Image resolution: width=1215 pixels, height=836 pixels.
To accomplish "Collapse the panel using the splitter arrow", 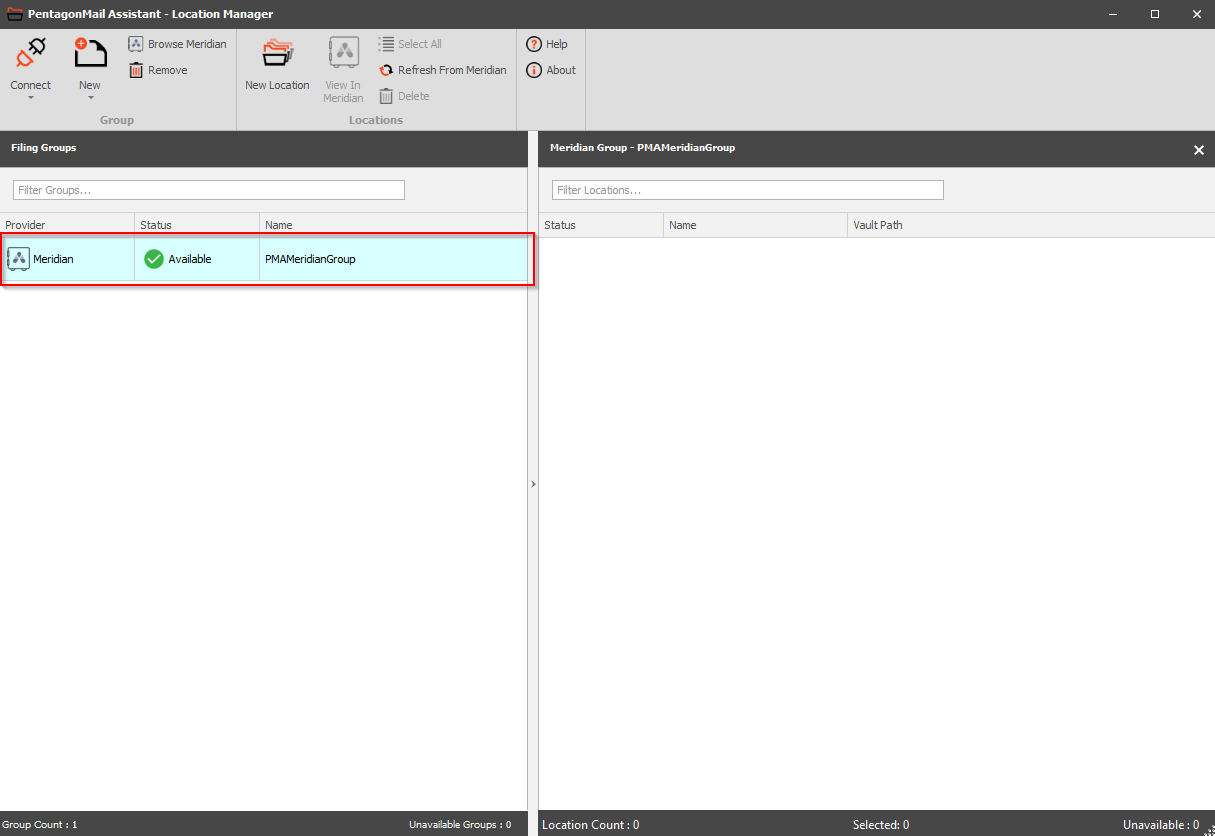I will click(x=533, y=484).
